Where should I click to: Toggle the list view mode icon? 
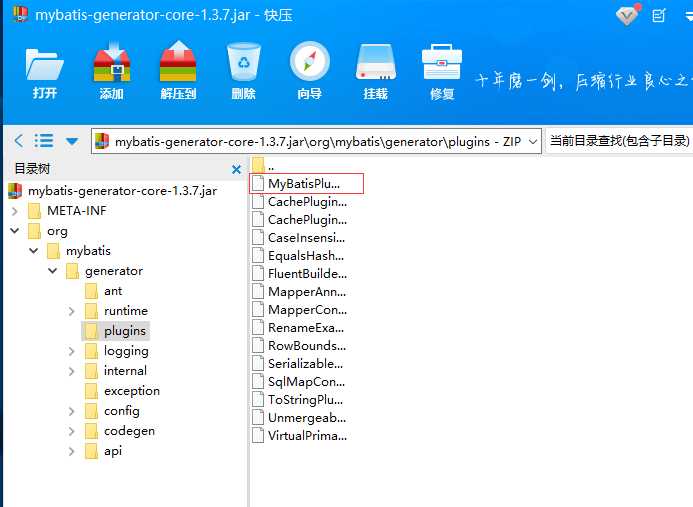44,141
